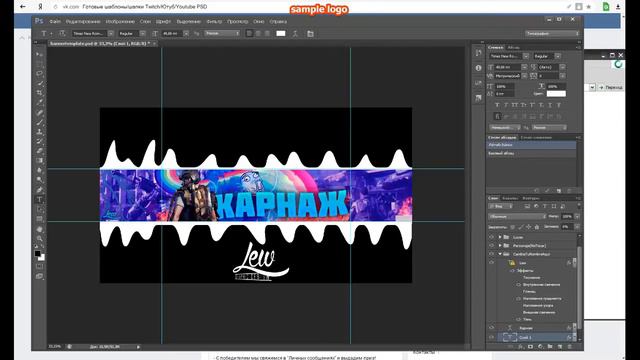Click the color swatch in Character panel

point(556,94)
